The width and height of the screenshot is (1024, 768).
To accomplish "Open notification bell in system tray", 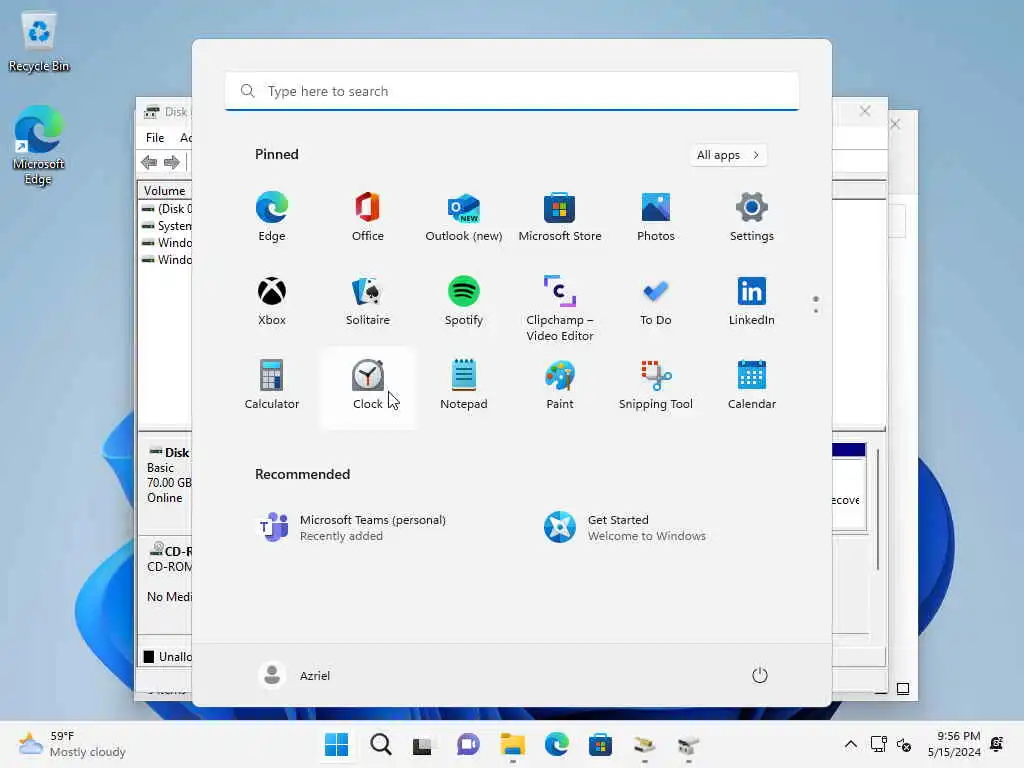I will pos(997,744).
